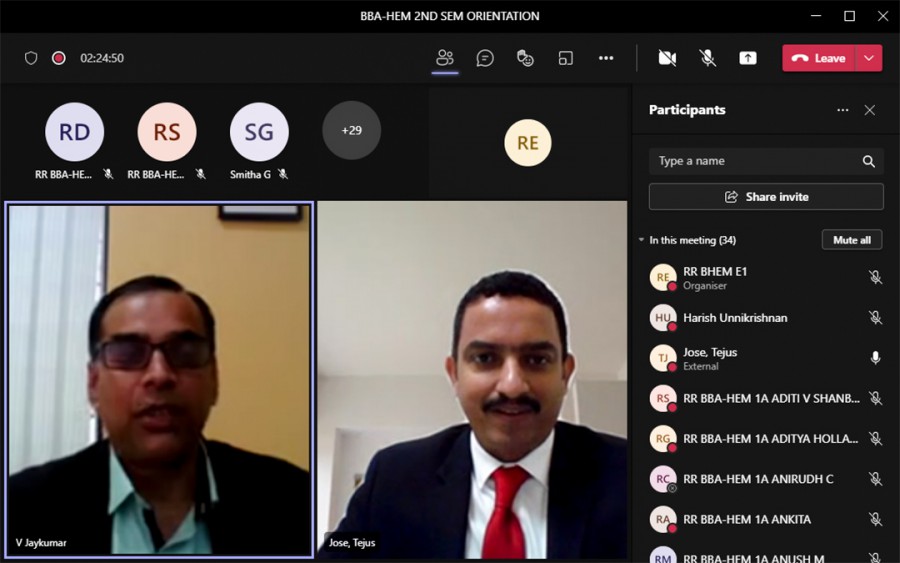Open the reactions and raise hand icon

click(x=525, y=58)
